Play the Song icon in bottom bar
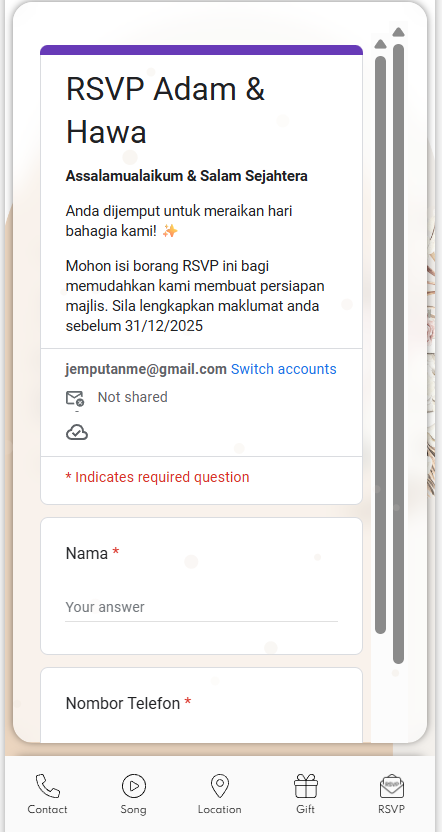442x832 pixels. pos(133,786)
